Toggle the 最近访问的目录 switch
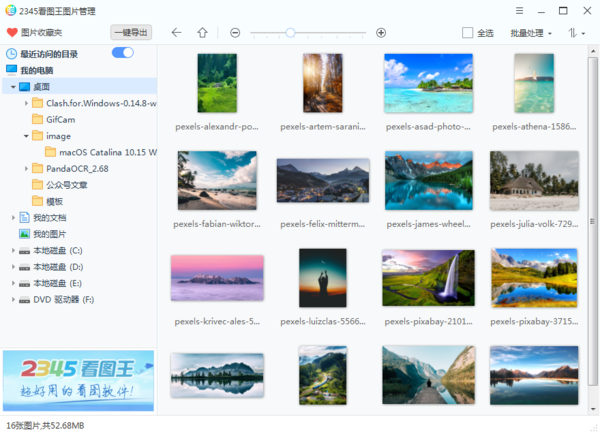600x434 pixels. [x=123, y=53]
